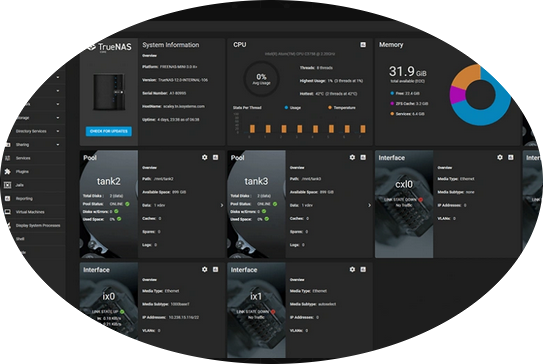Open reports icon on ix0 interface card
Screen dimensions: 543x364
coord(215,269)
